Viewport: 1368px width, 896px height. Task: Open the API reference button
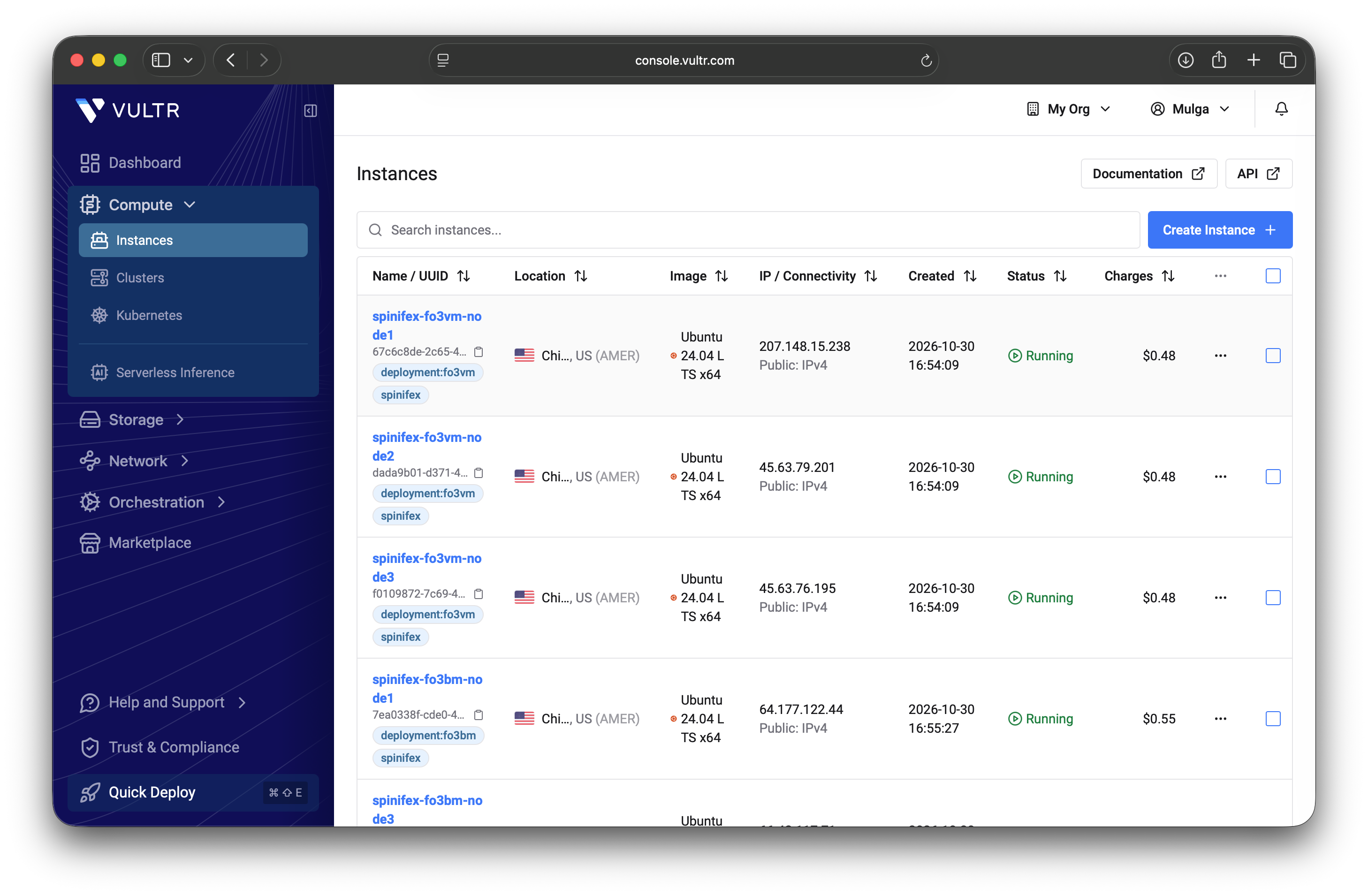coord(1258,174)
